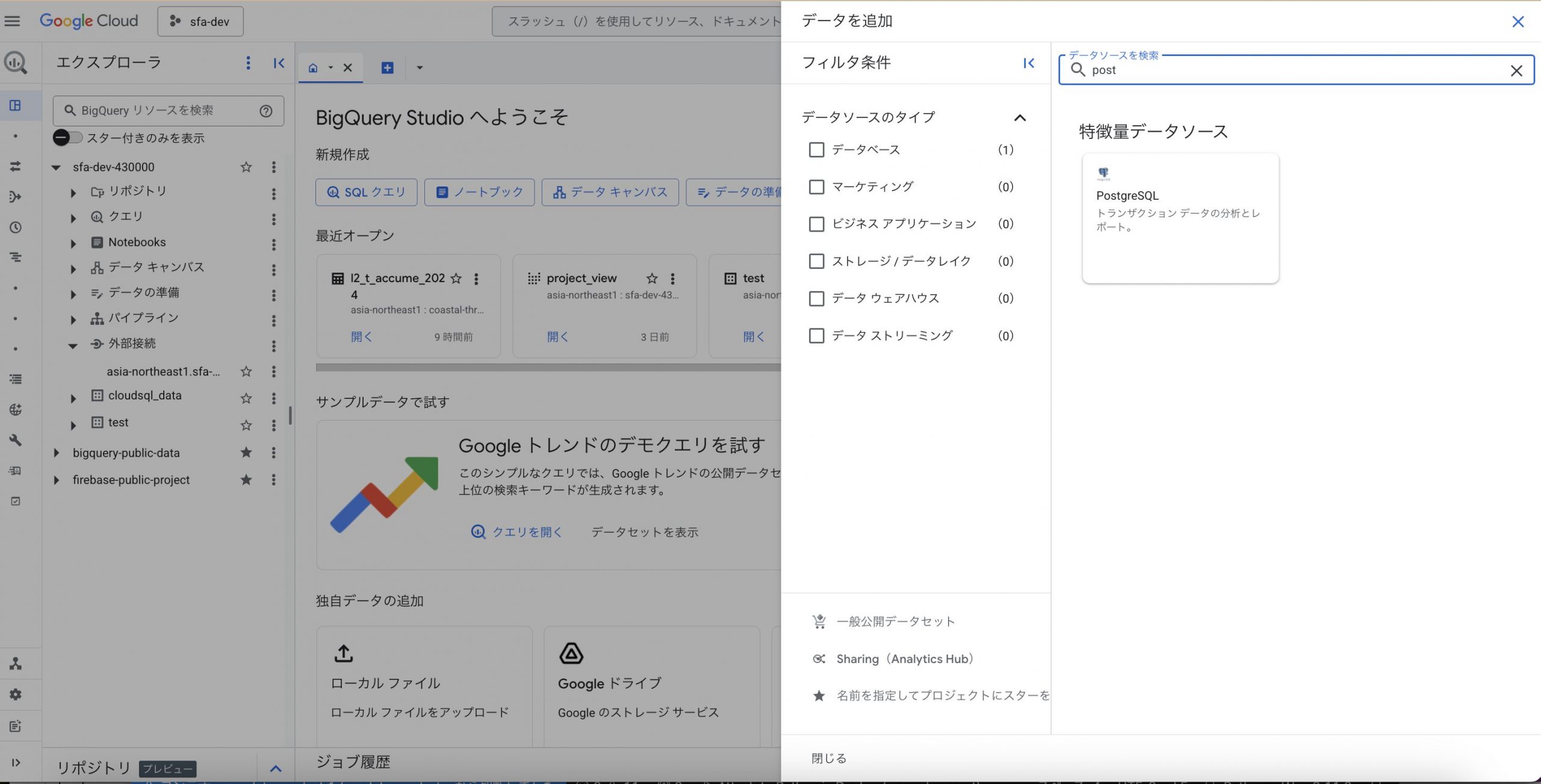Open the sfa-dev project selector
1541x784 pixels.
point(200,22)
